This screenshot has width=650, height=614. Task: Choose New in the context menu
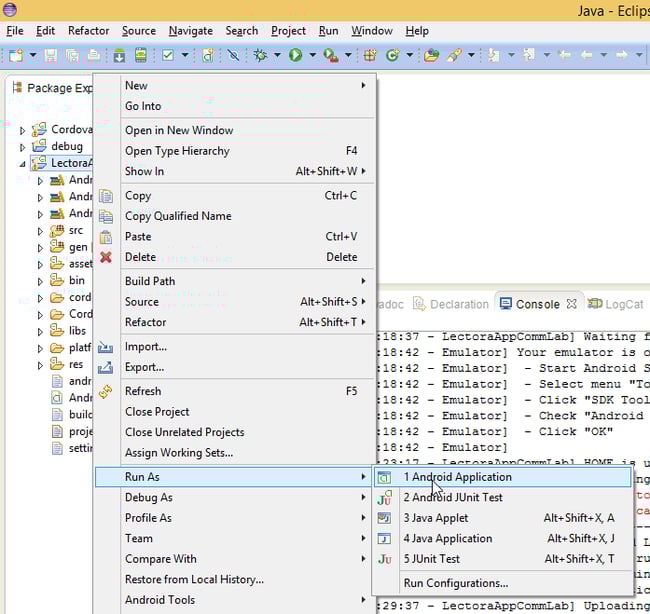(x=248, y=85)
